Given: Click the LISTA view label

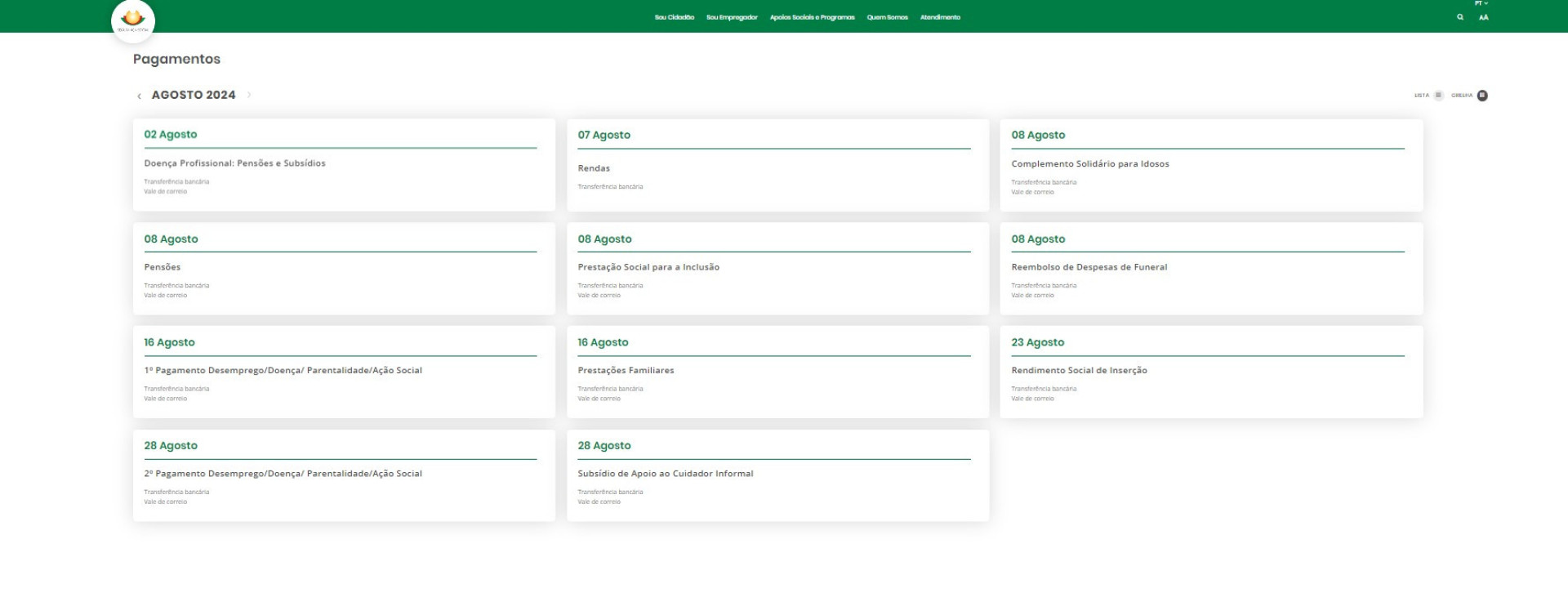Looking at the screenshot, I should 1422,96.
